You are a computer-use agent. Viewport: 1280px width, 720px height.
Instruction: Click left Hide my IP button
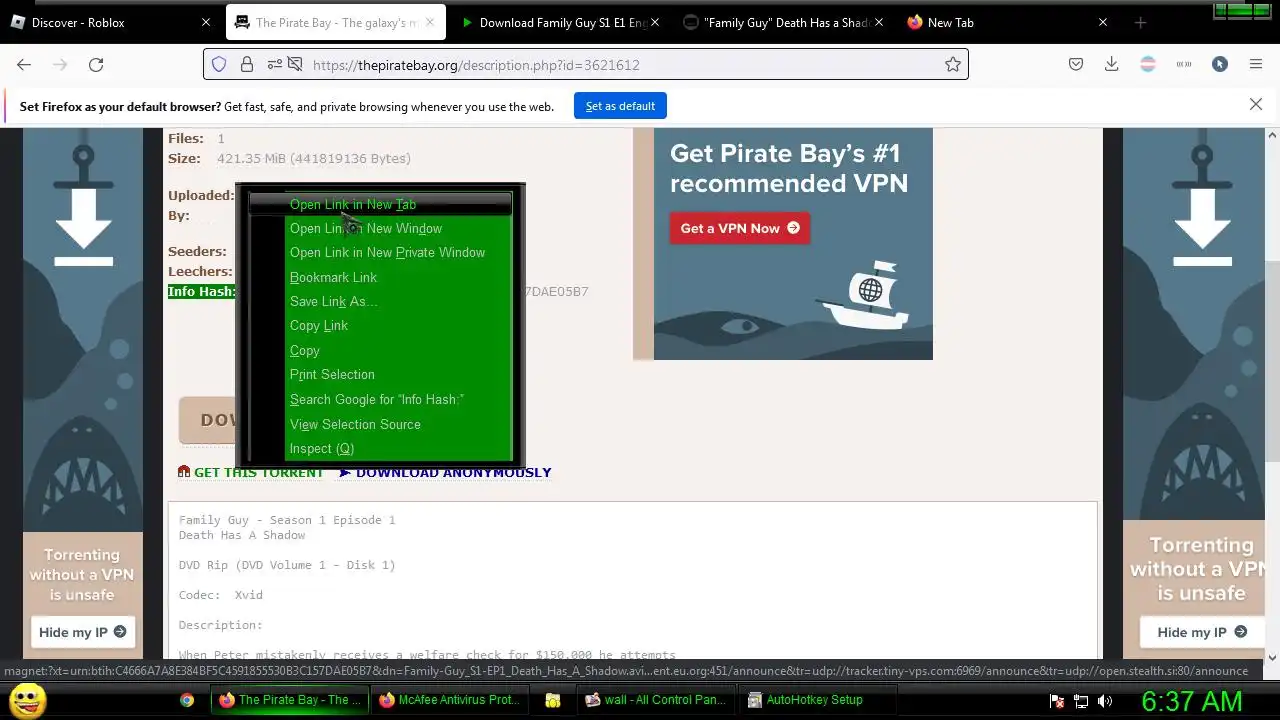click(82, 632)
